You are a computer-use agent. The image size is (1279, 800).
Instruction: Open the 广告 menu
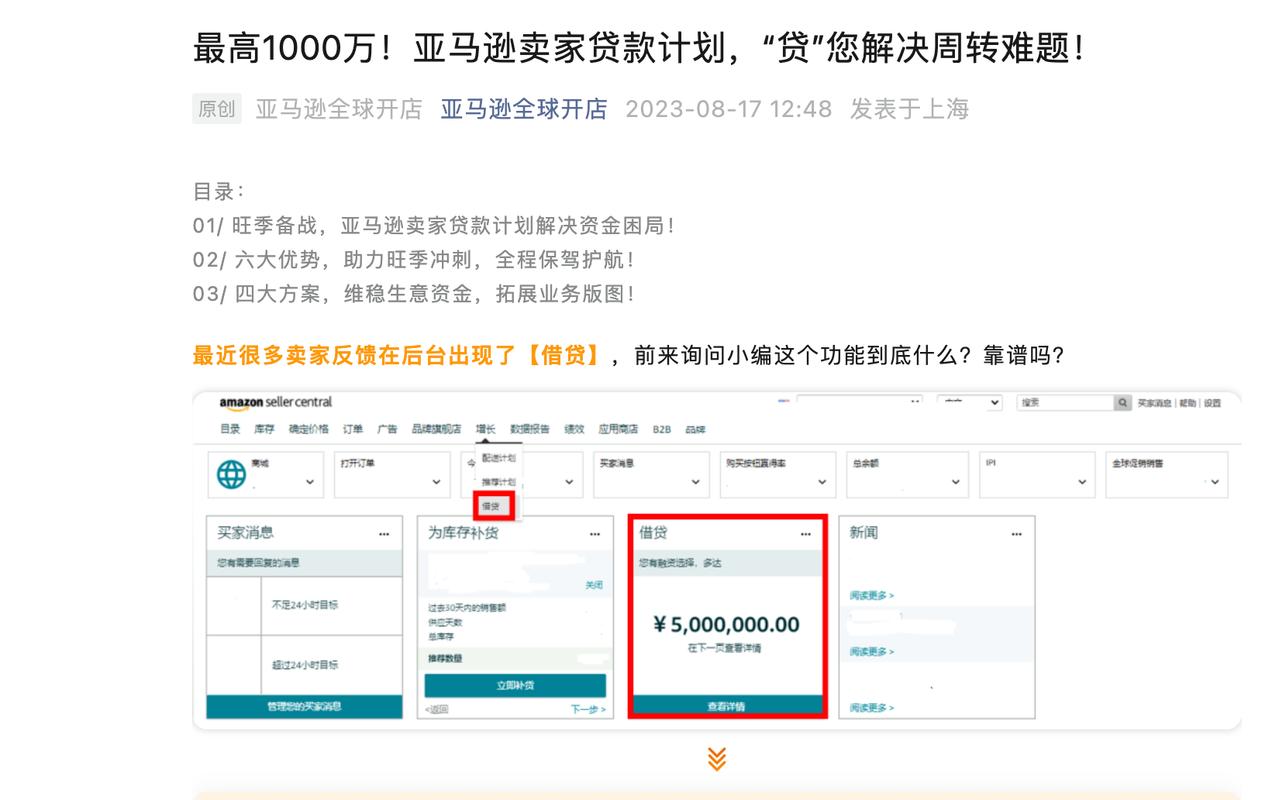click(x=387, y=429)
